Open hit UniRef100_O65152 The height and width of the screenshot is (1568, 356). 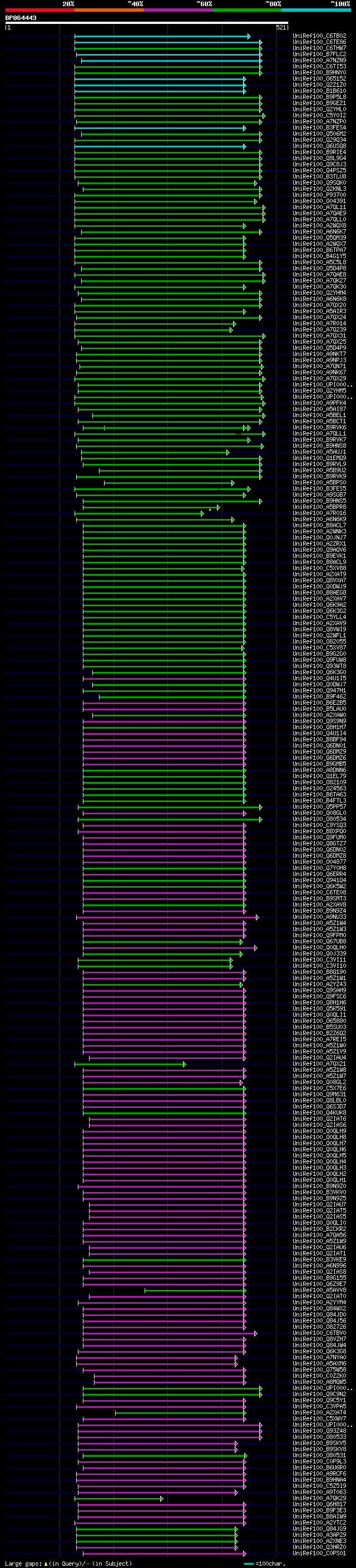tap(319, 78)
